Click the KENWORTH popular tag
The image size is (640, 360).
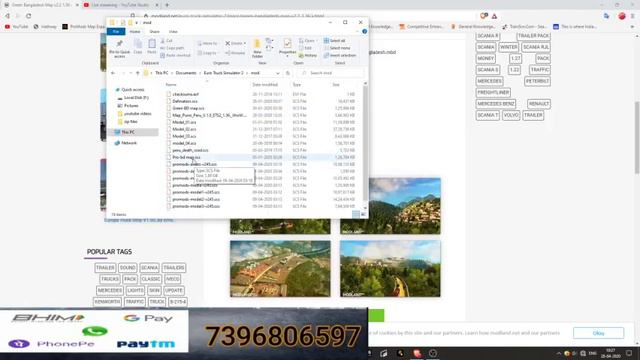click(107, 302)
